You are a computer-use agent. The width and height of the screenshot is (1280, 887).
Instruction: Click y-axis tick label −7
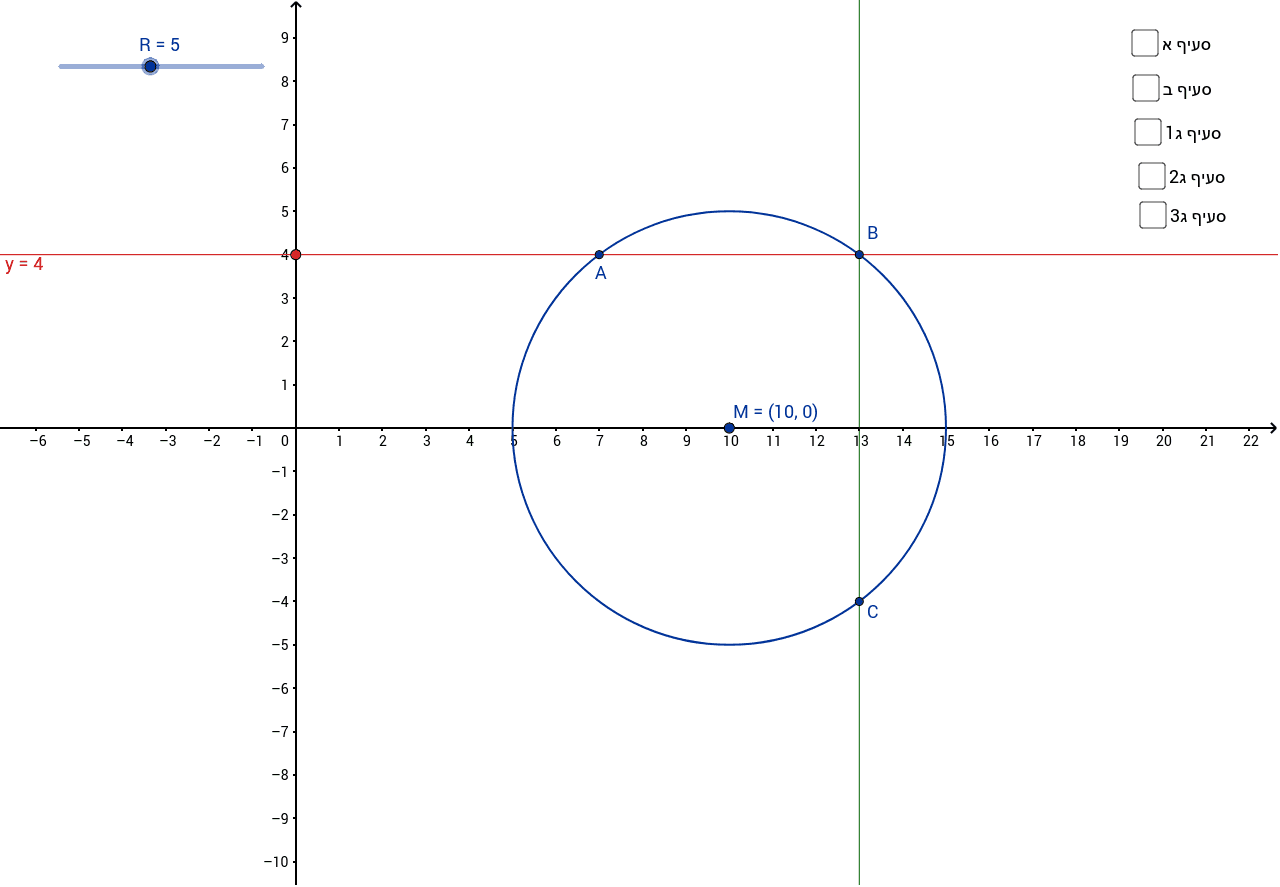click(280, 732)
